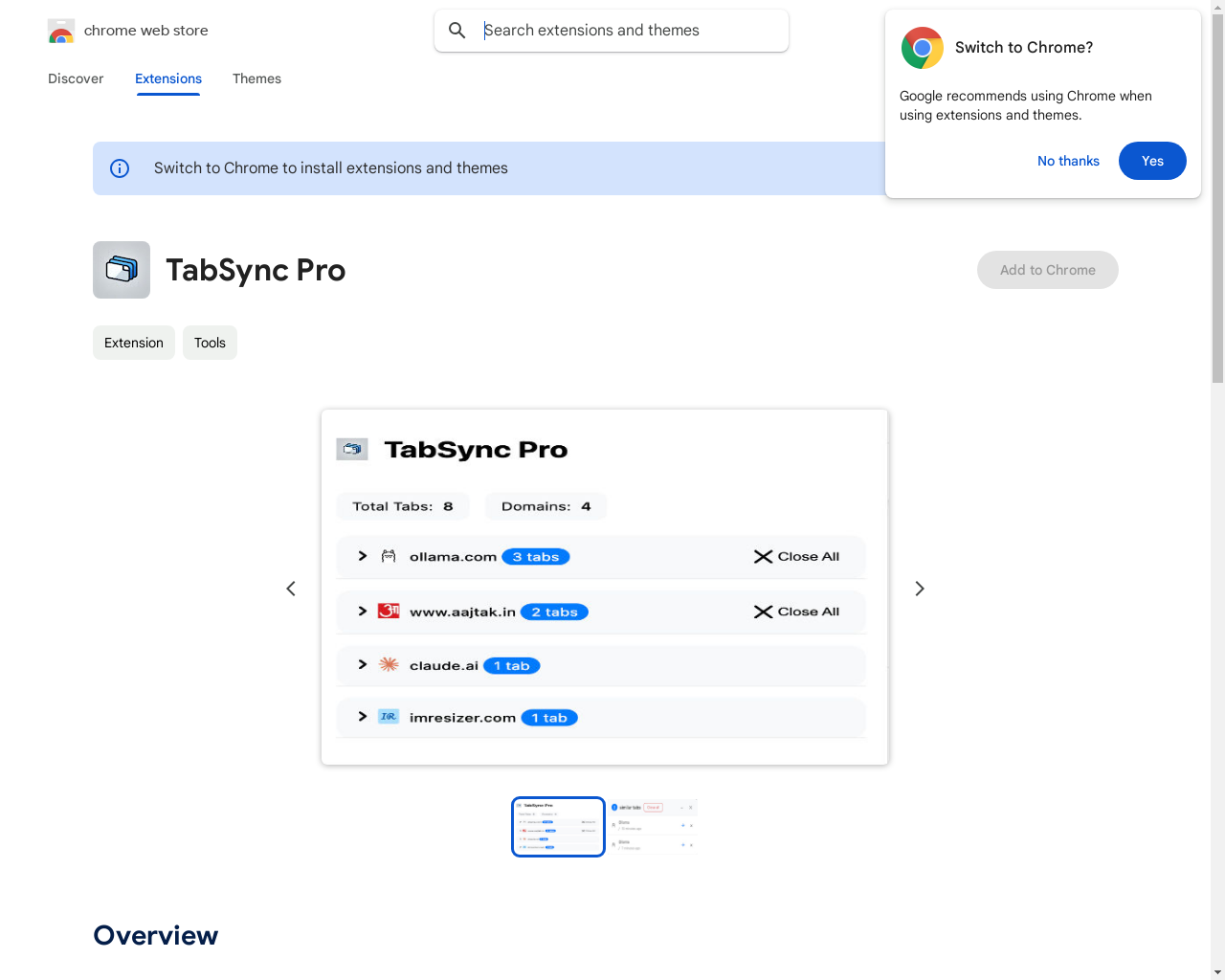1225x980 pixels.
Task: Expand the www.aajtak.in row chevron
Action: (363, 611)
